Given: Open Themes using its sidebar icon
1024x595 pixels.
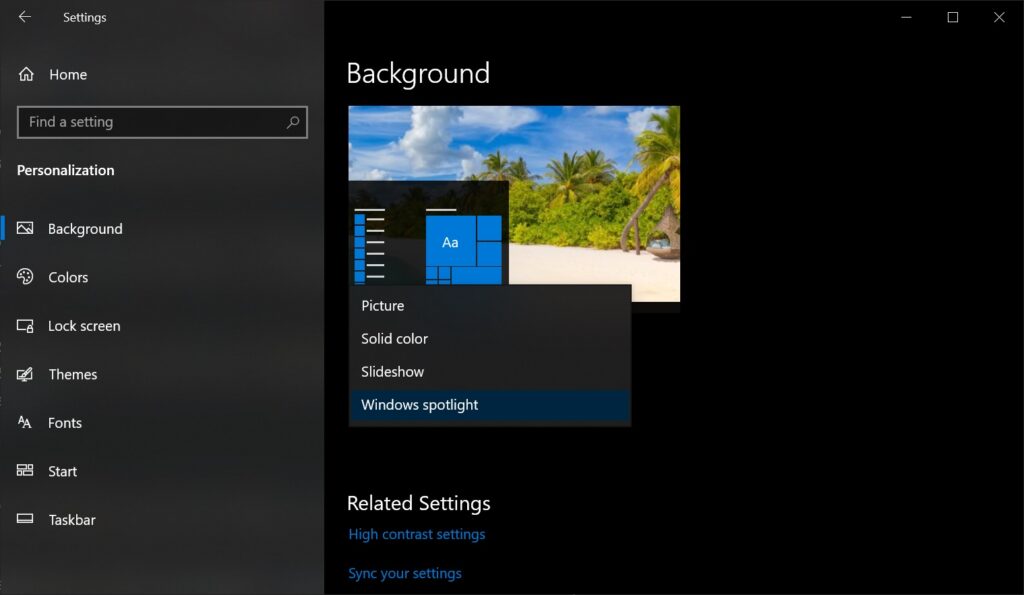Looking at the screenshot, I should click(x=25, y=374).
